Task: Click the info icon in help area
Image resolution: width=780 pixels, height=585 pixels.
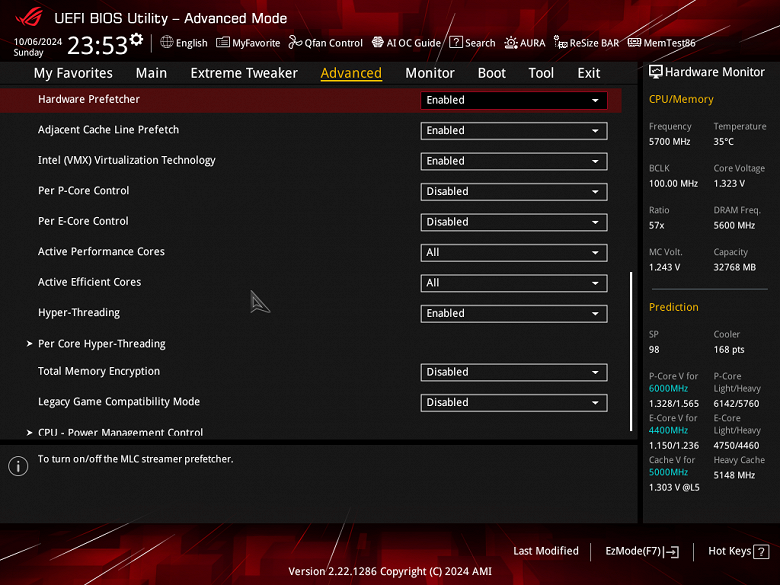Action: pyautogui.click(x=18, y=466)
